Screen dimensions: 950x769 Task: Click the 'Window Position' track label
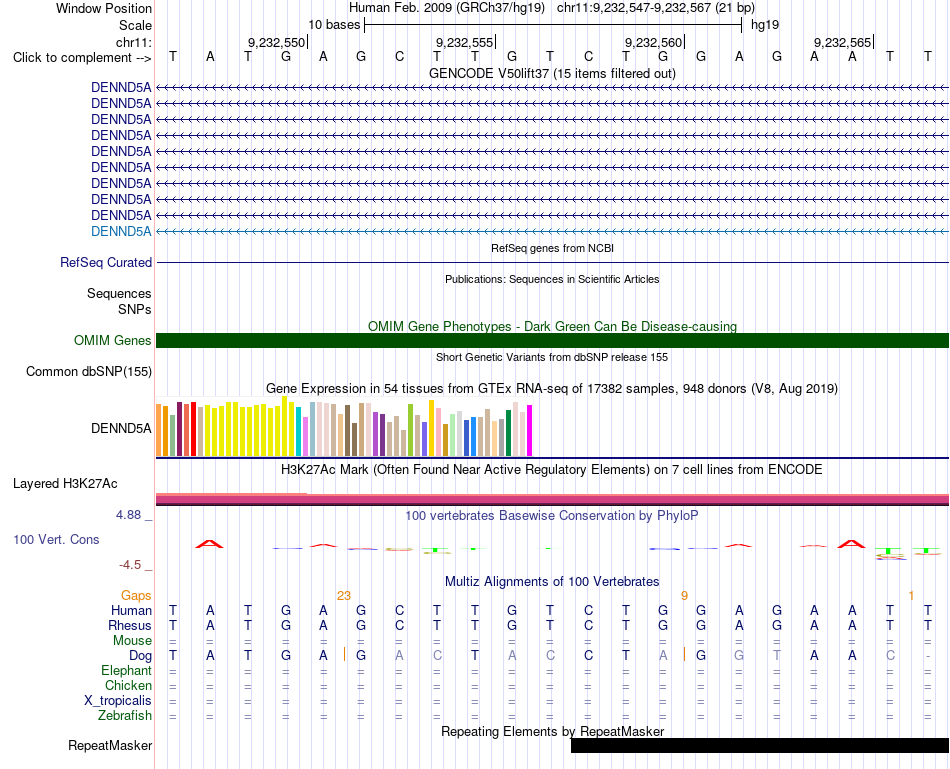coord(104,8)
